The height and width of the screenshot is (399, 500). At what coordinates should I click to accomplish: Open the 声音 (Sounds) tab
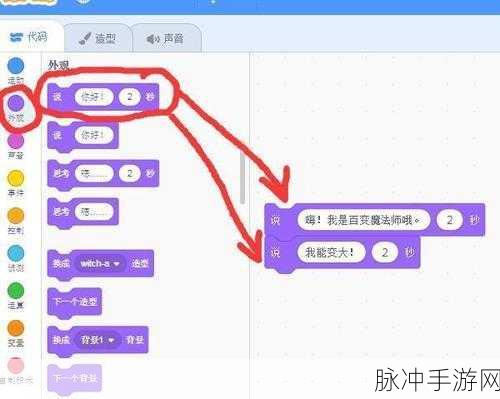166,38
